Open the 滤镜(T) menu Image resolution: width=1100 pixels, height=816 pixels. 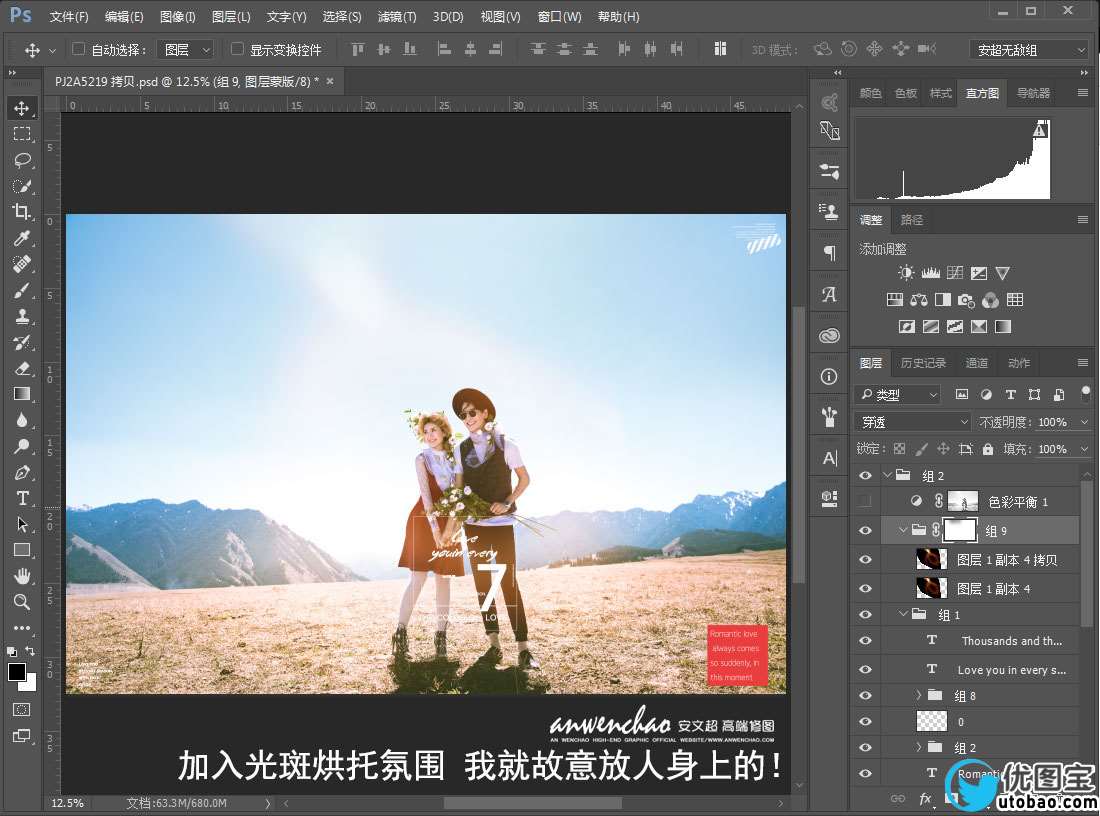(x=396, y=17)
